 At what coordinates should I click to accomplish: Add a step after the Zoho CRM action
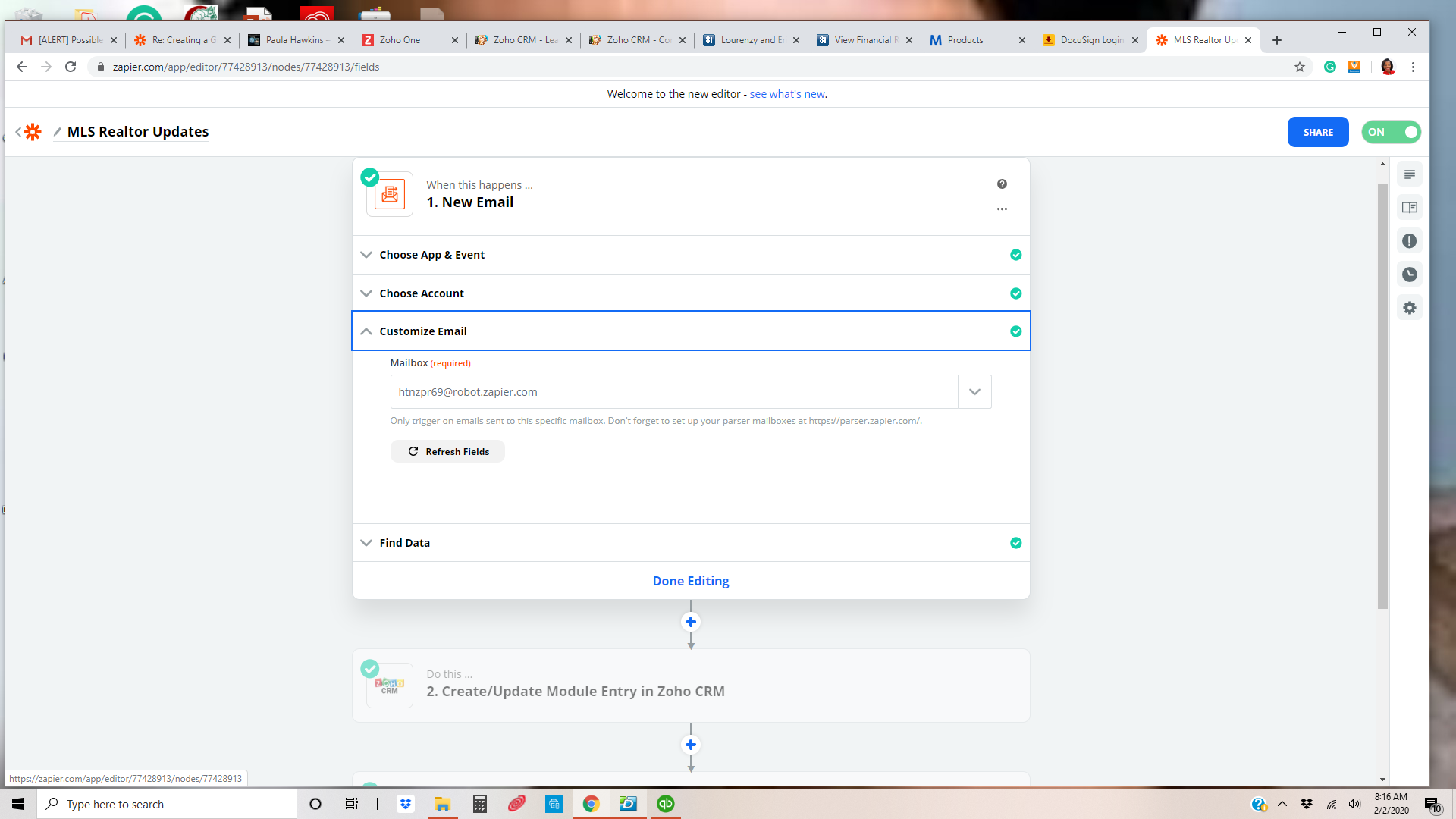(x=691, y=745)
